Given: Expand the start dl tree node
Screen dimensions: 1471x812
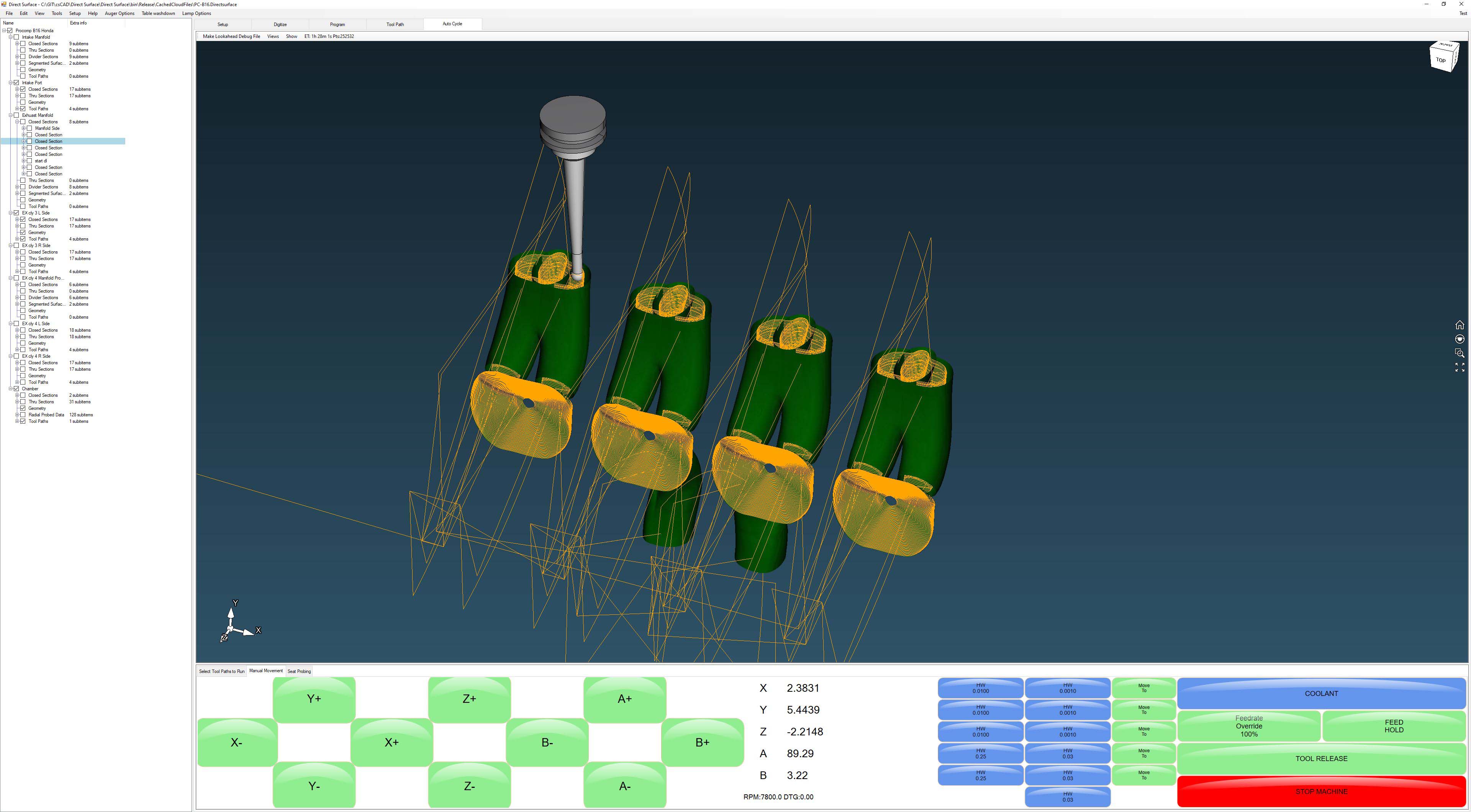Looking at the screenshot, I should click(23, 161).
